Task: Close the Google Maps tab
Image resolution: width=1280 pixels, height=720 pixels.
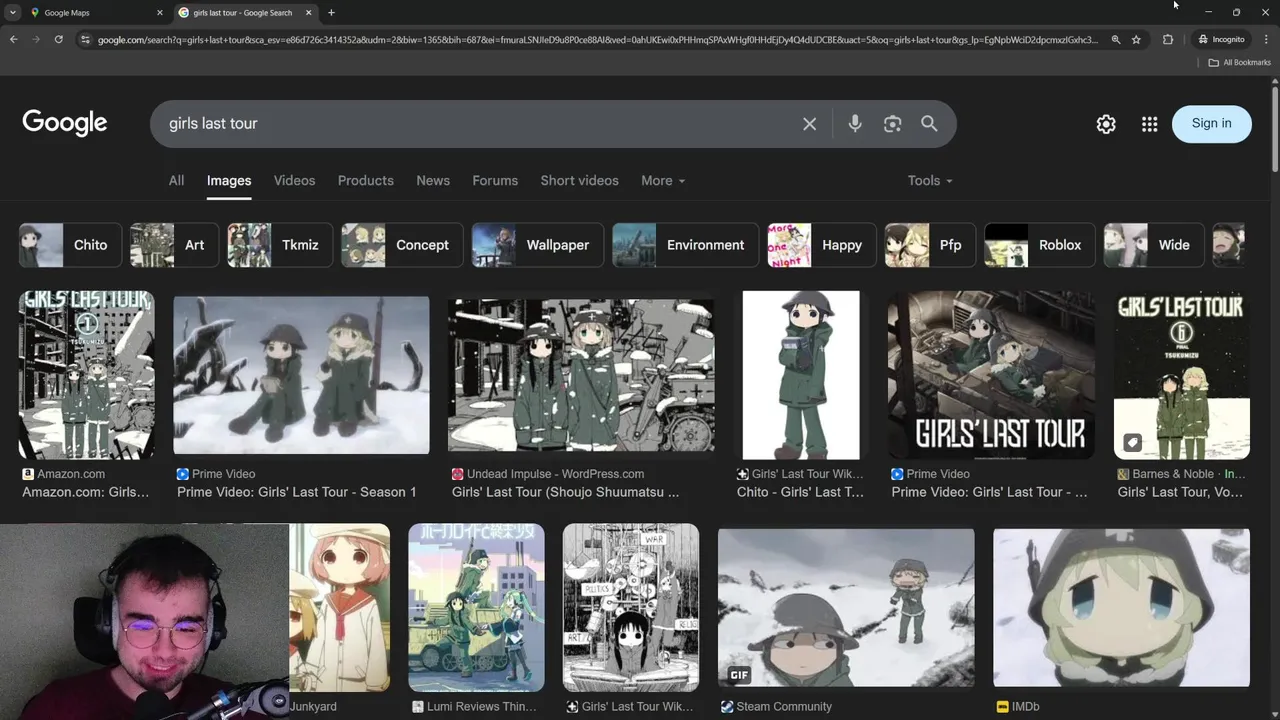Action: tap(160, 13)
